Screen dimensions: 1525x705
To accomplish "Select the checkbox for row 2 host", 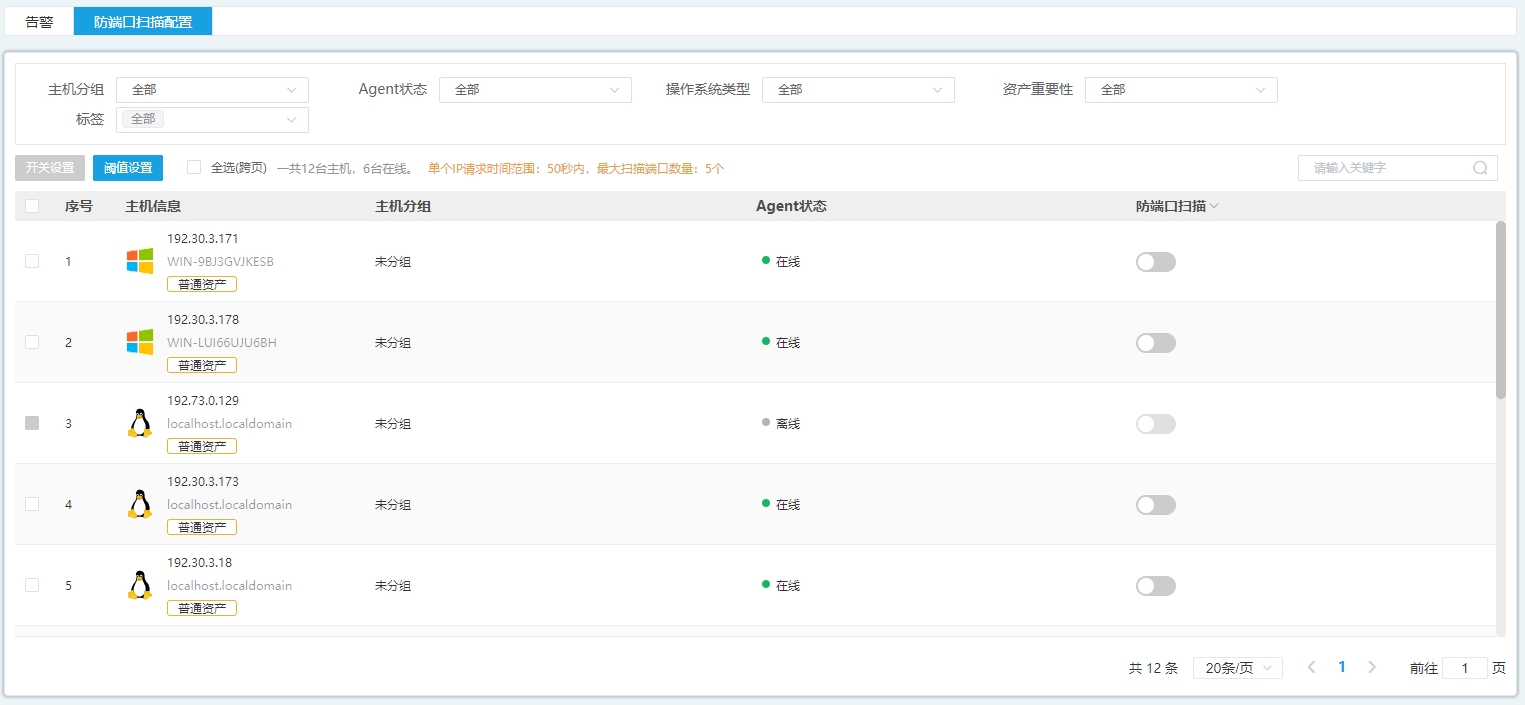I will (x=32, y=342).
